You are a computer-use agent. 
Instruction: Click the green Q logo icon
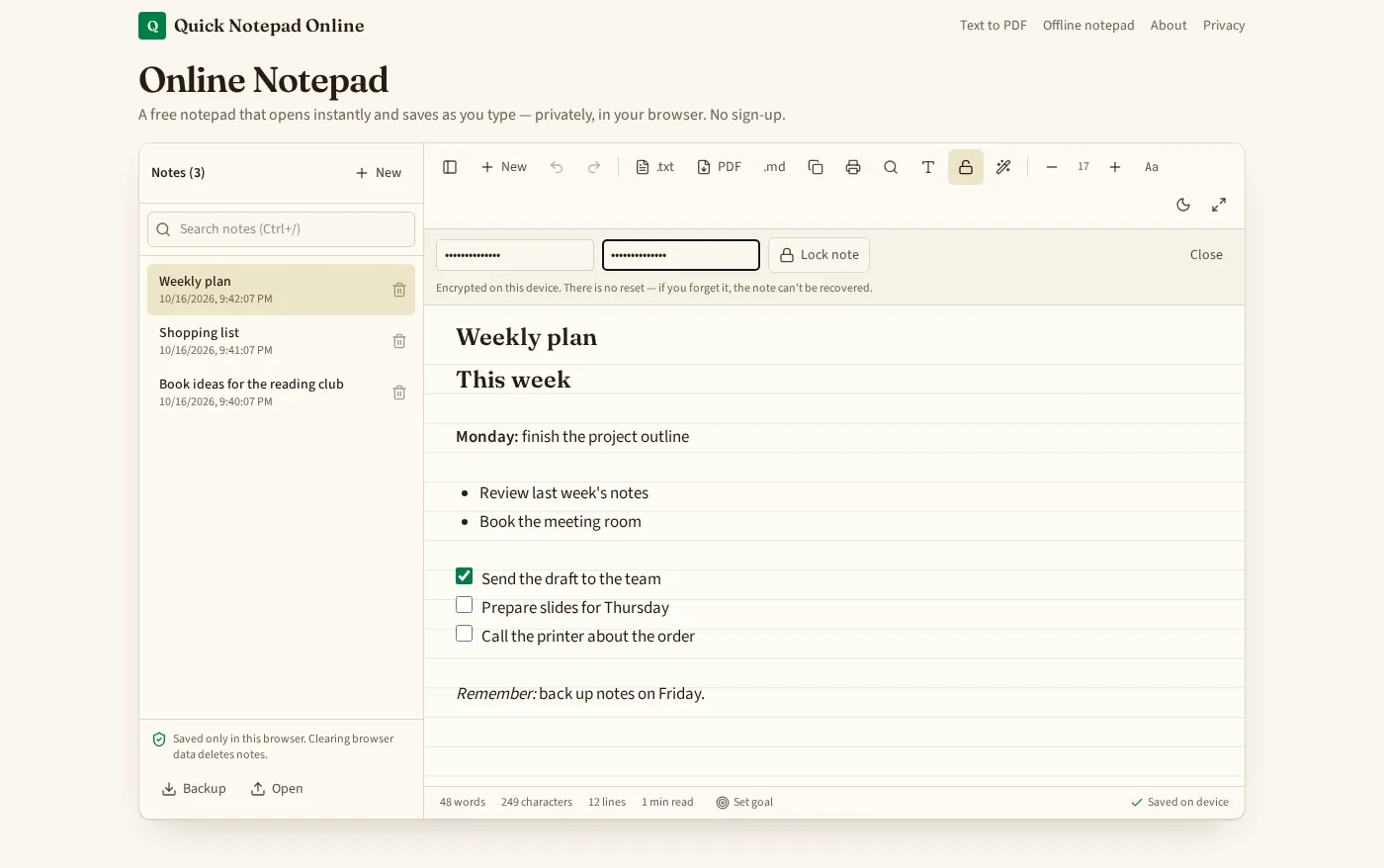[152, 26]
